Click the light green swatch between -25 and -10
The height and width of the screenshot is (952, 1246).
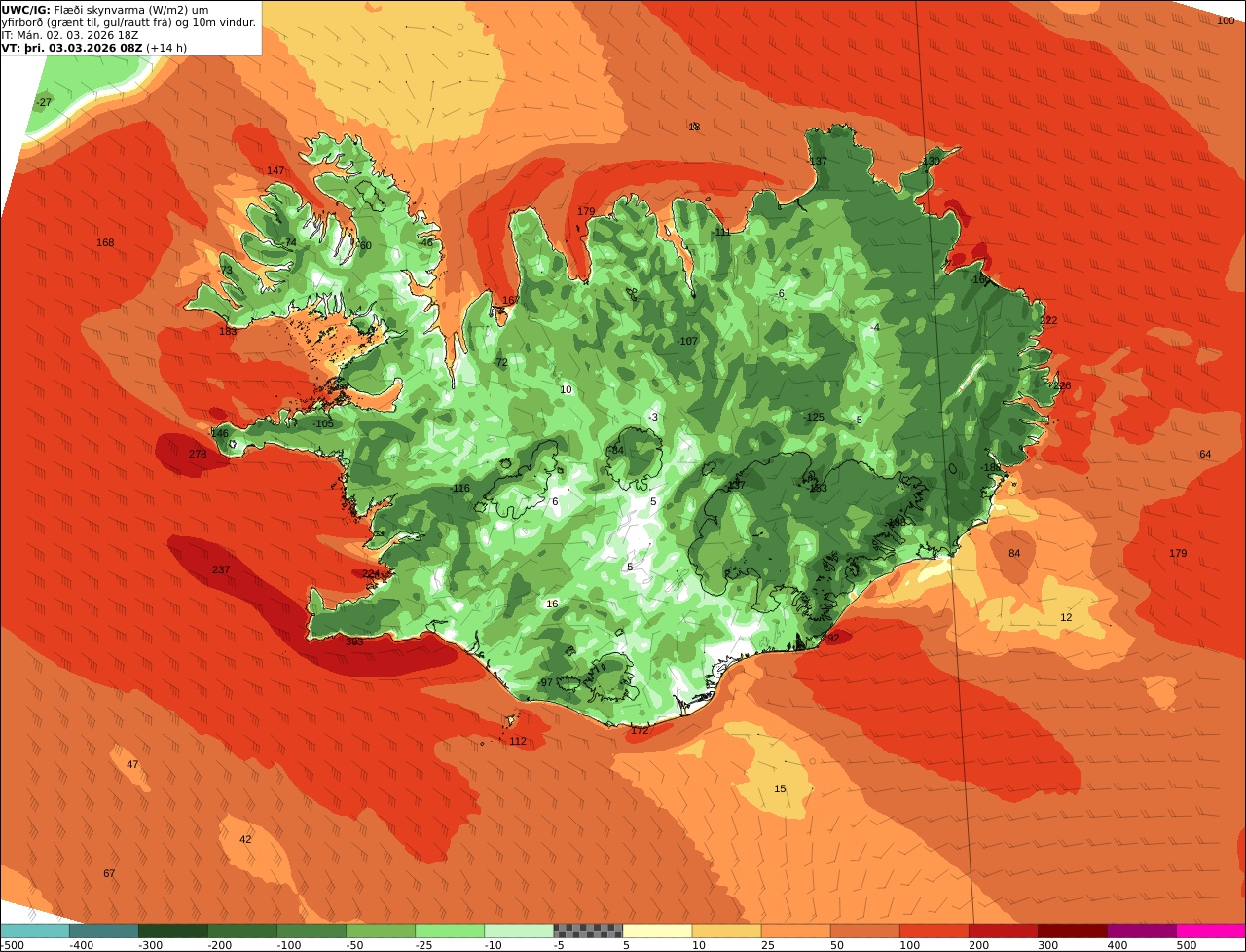click(450, 931)
